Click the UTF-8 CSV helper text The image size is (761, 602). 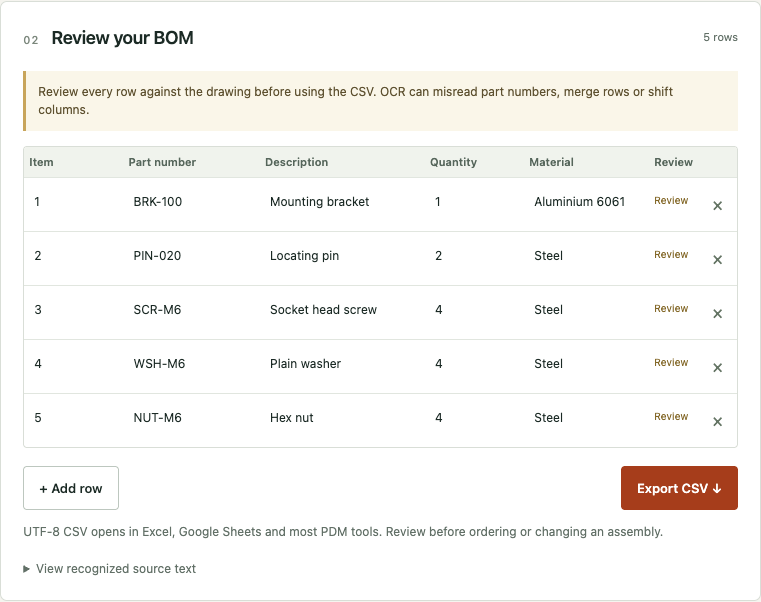click(x=343, y=532)
